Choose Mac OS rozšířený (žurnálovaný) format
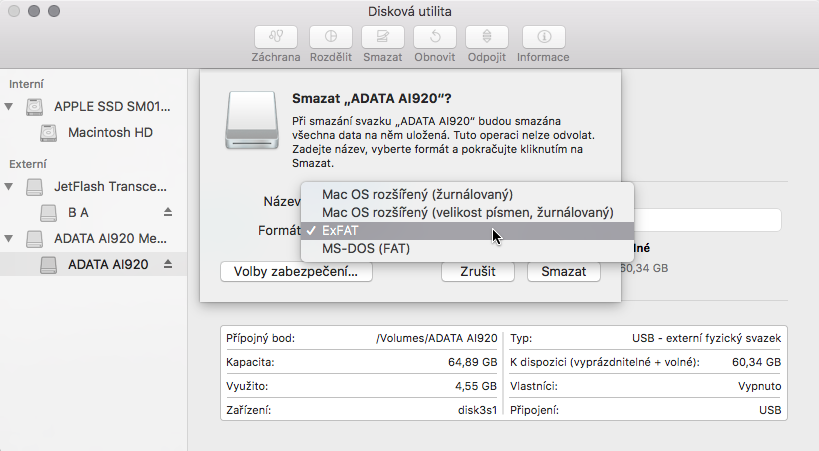The height and width of the screenshot is (451, 819). coord(467,194)
